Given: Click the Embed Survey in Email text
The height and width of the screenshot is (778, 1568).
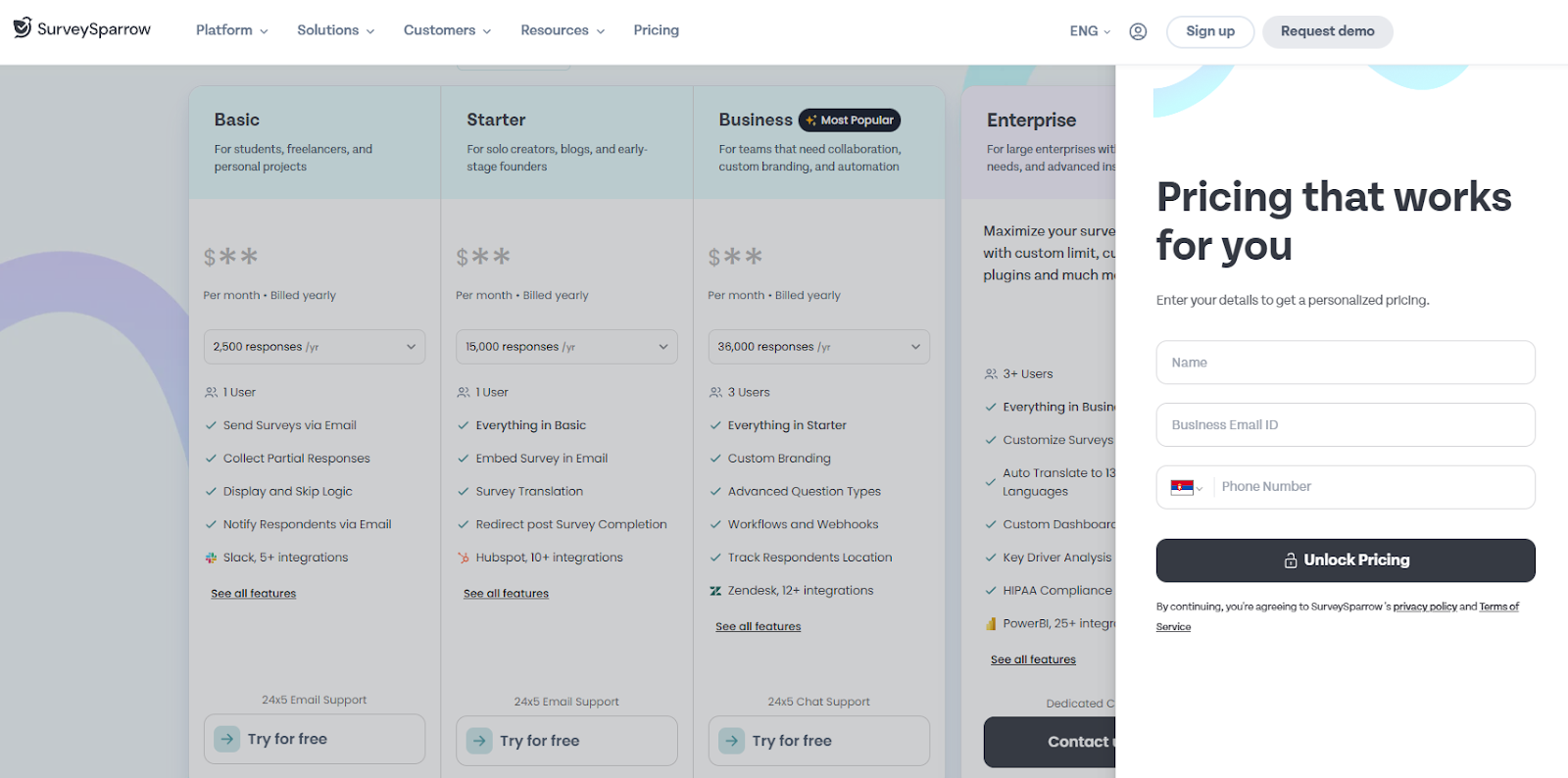Looking at the screenshot, I should pos(541,459).
